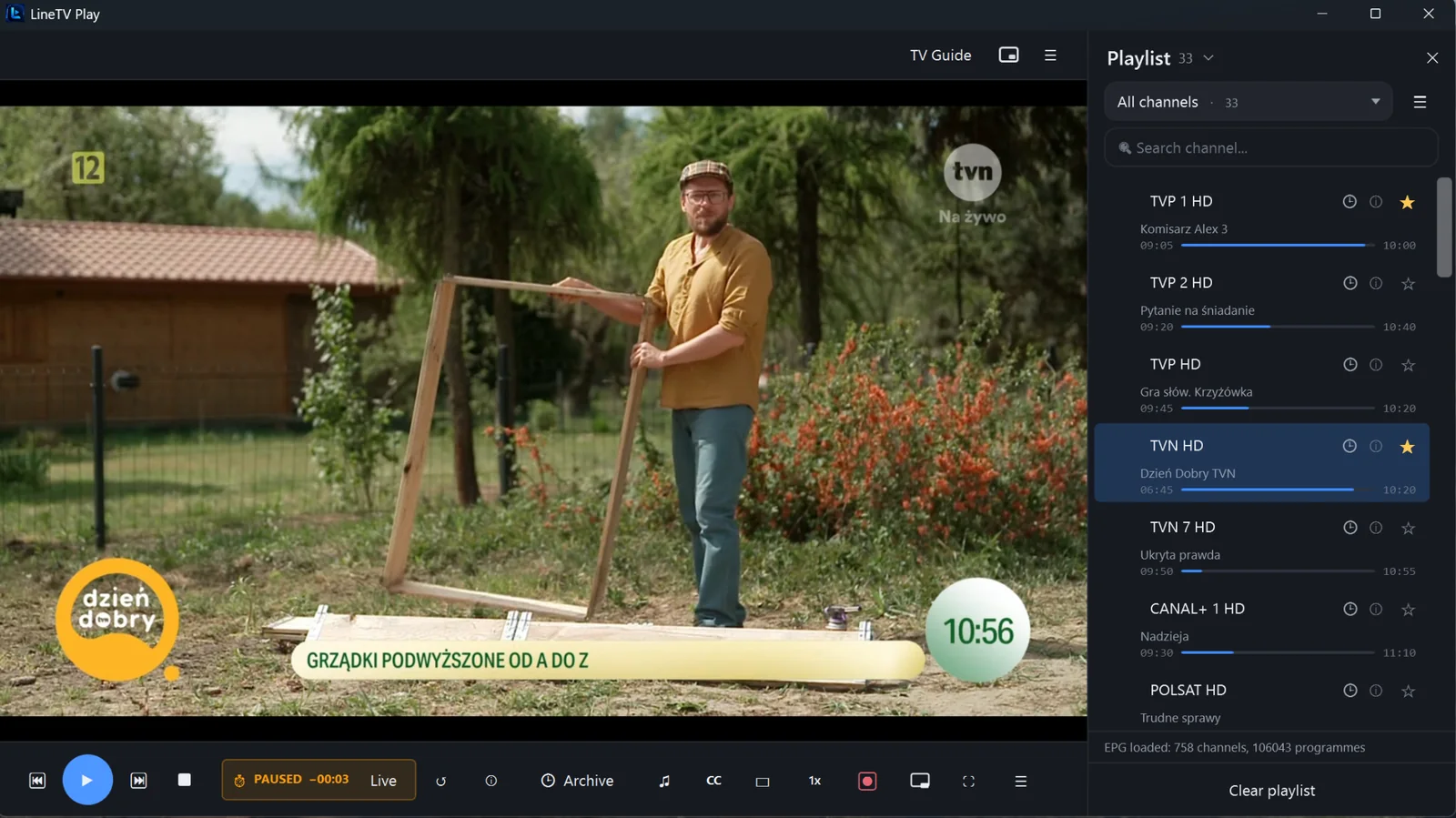Show info for TVP HD
This screenshot has width=1456, height=818.
click(1376, 365)
